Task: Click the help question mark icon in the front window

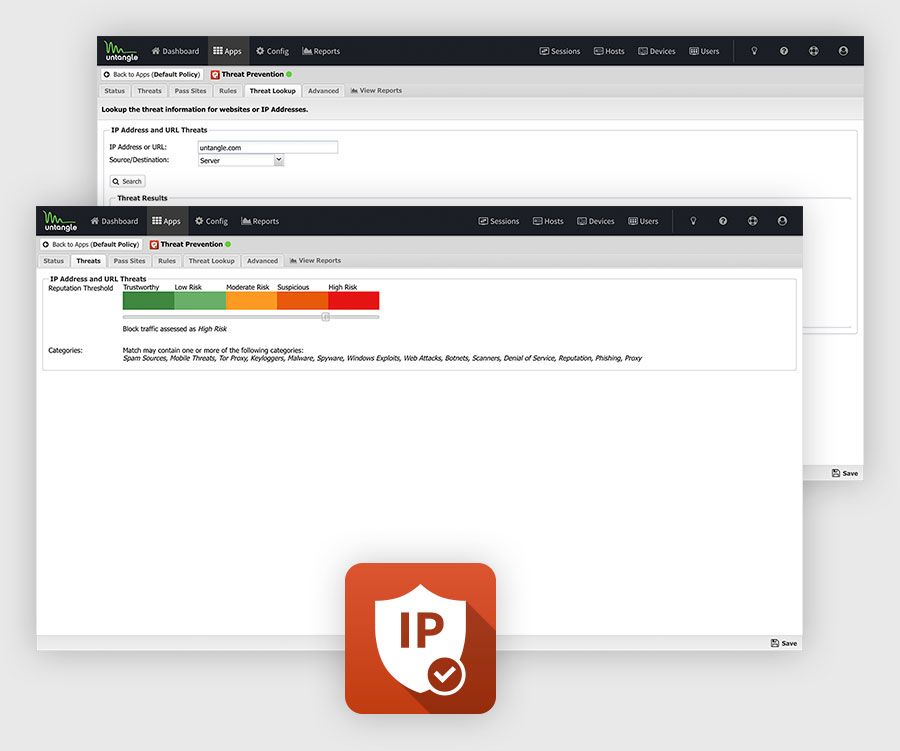Action: 723,221
